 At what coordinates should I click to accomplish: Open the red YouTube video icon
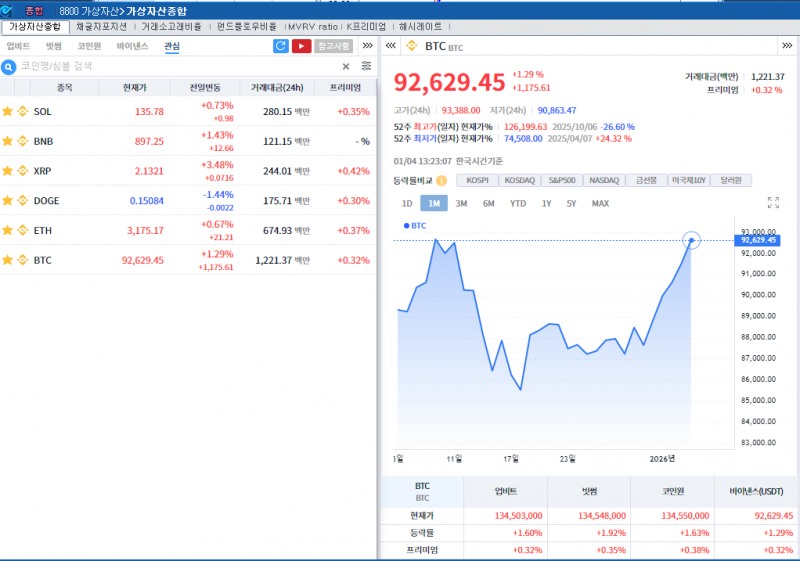[x=302, y=46]
